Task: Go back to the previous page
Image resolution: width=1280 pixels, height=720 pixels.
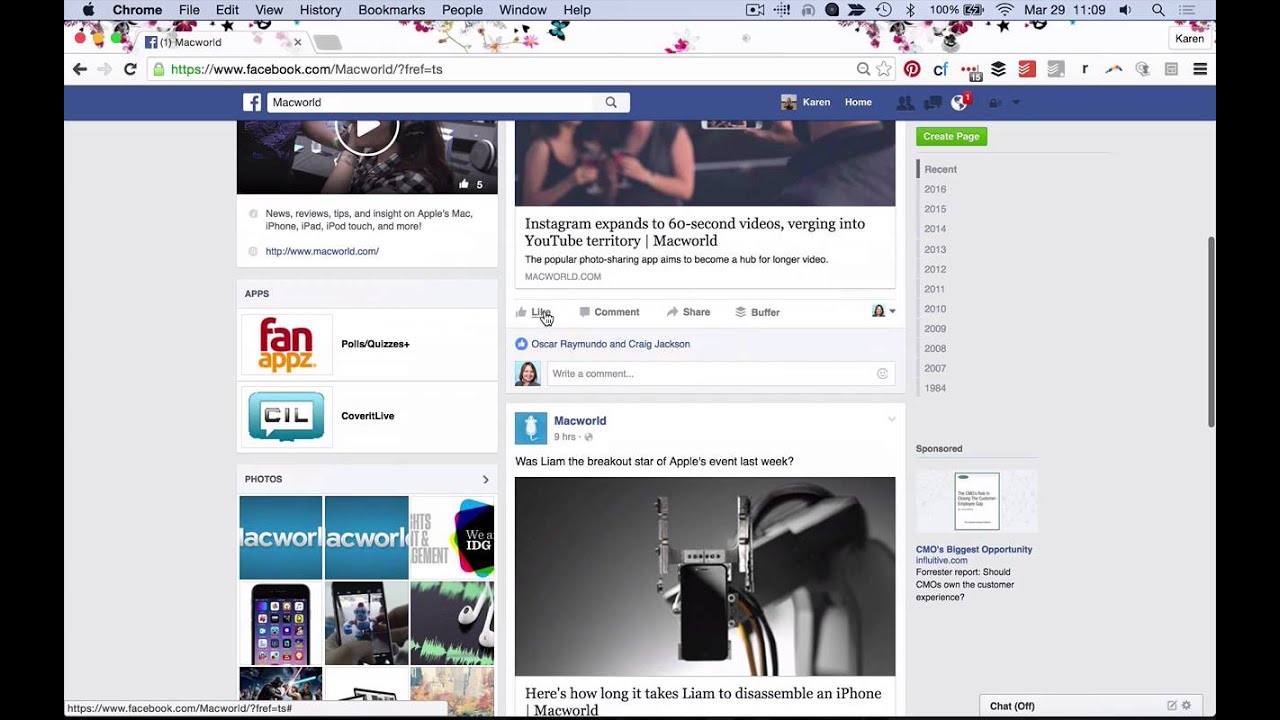Action: point(80,69)
